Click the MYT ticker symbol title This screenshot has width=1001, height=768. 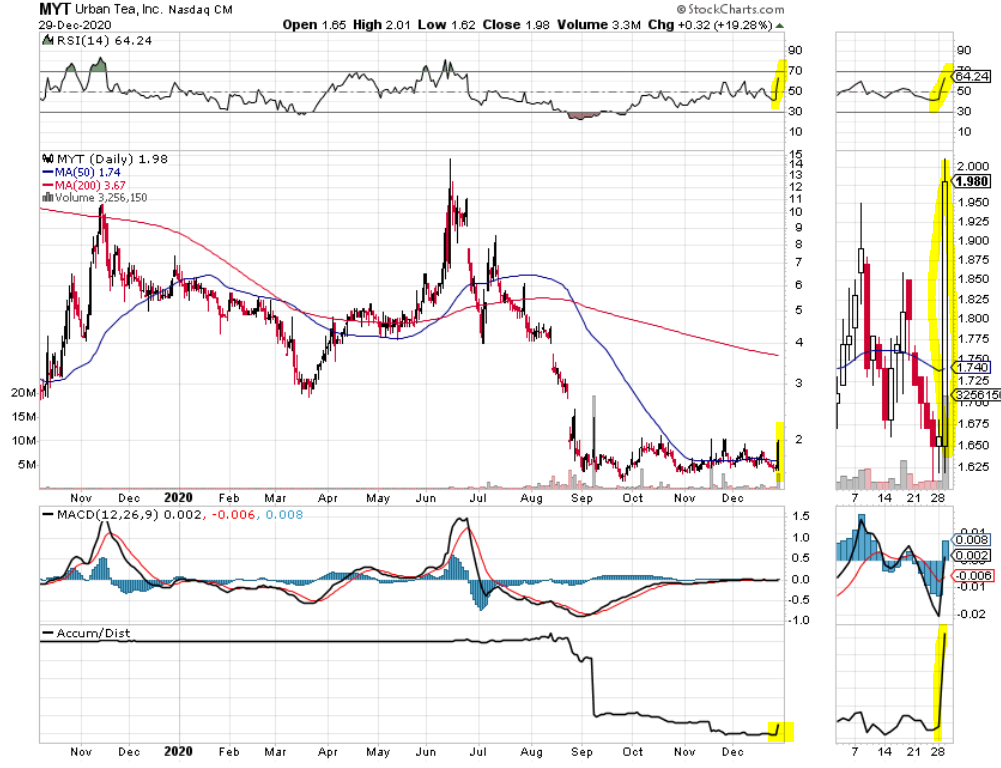click(55, 9)
